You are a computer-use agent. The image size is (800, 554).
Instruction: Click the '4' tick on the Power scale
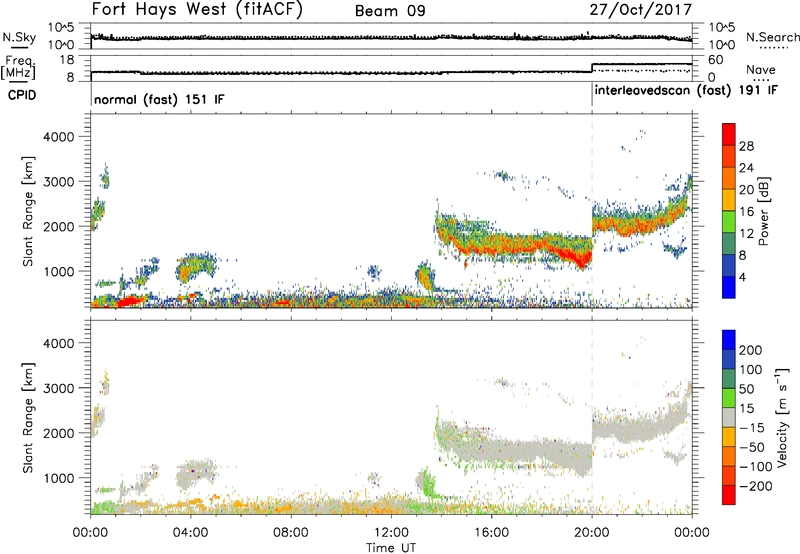pos(742,278)
